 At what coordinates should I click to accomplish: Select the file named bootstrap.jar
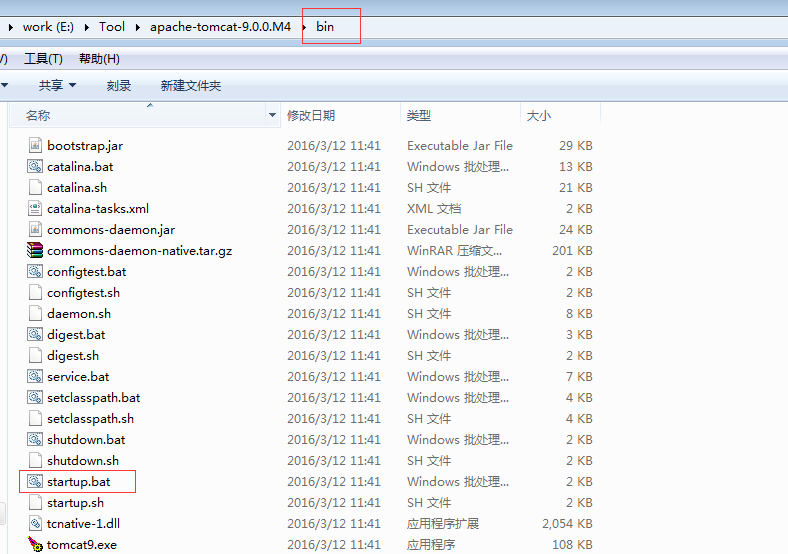(85, 145)
